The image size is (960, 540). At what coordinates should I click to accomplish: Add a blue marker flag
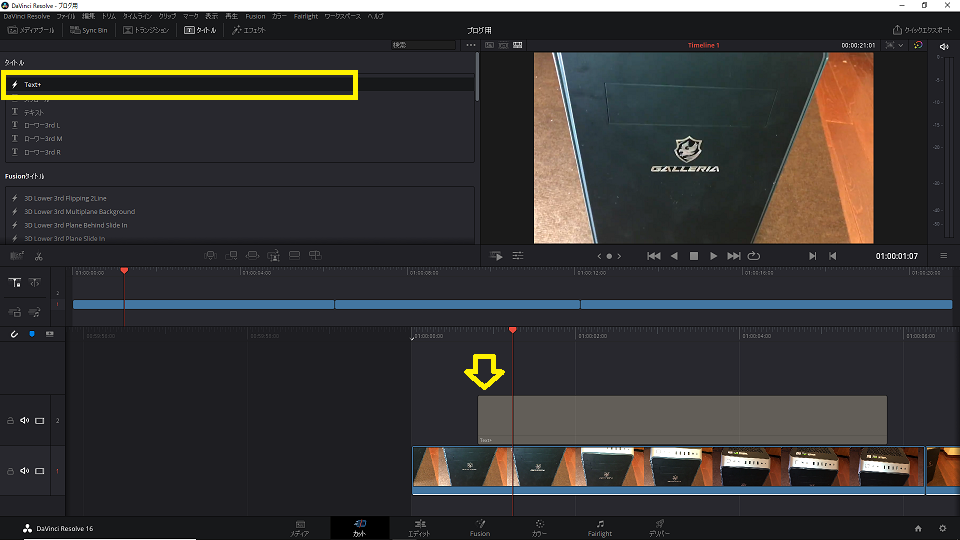tap(32, 334)
